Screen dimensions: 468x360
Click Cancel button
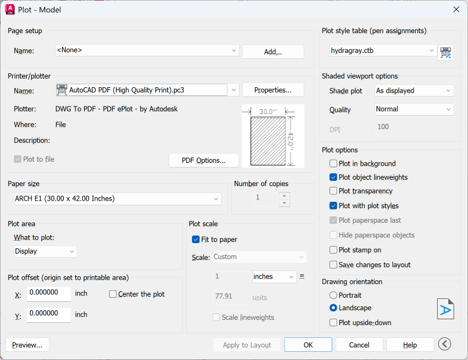pyautogui.click(x=359, y=345)
